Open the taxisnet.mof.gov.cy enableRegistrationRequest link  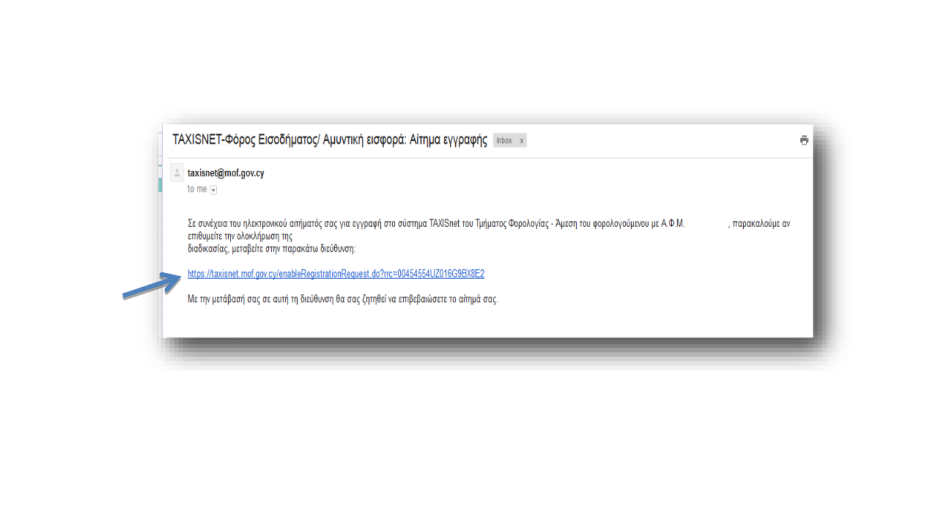click(x=336, y=273)
